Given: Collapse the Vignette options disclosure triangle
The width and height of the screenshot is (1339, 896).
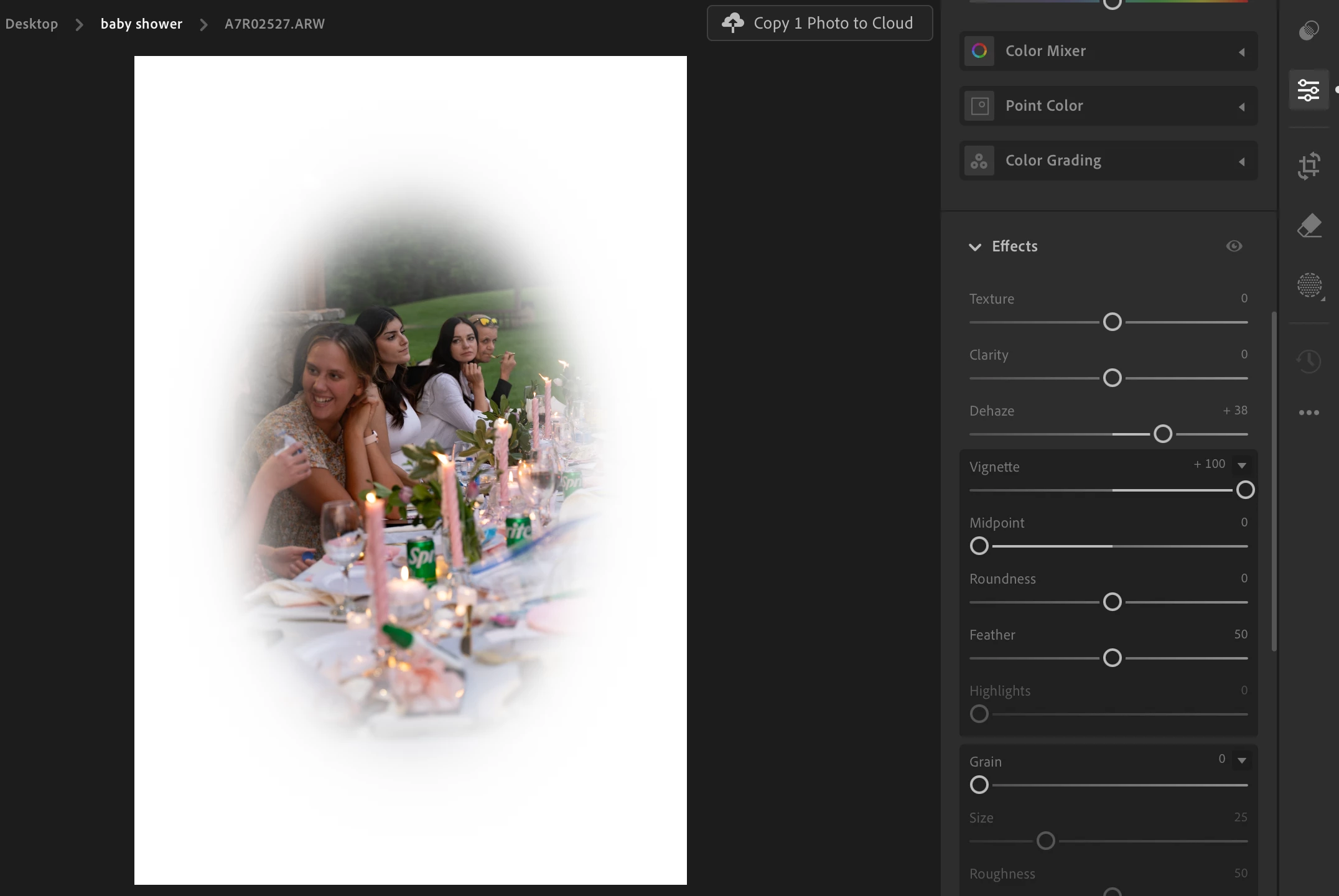Looking at the screenshot, I should click(1242, 465).
